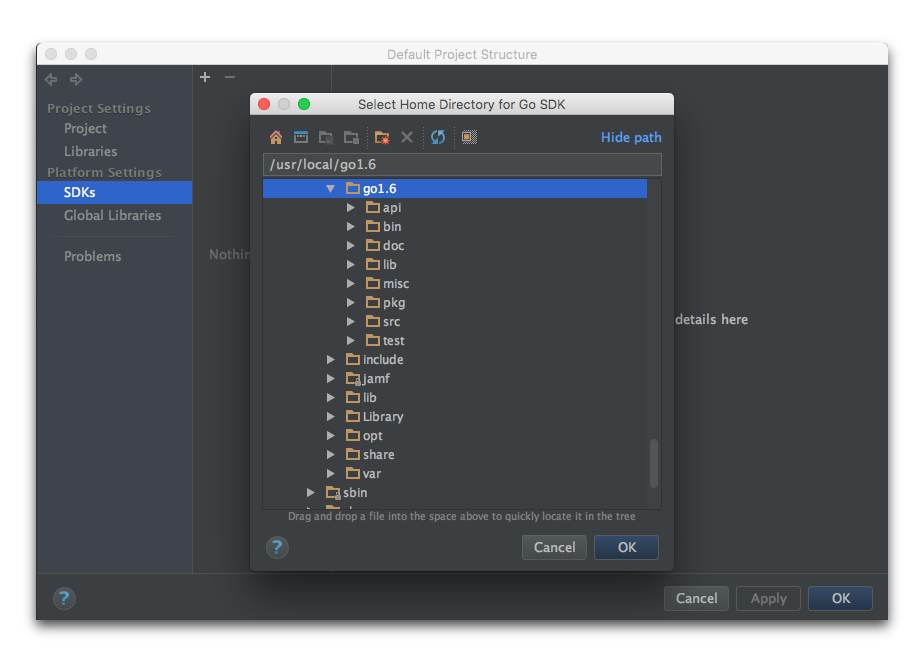This screenshot has height=663, width=924.
Task: Click the back arrow in Project Structure
Action: [x=51, y=79]
